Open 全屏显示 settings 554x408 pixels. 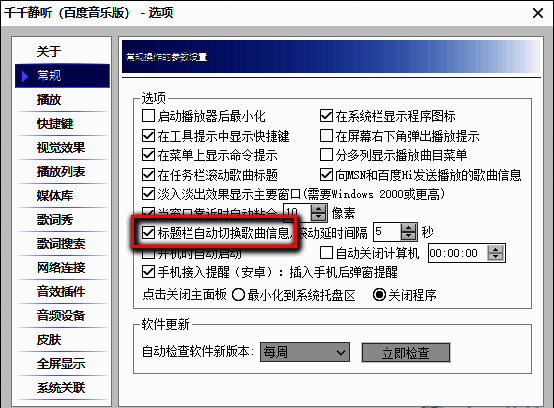62,364
